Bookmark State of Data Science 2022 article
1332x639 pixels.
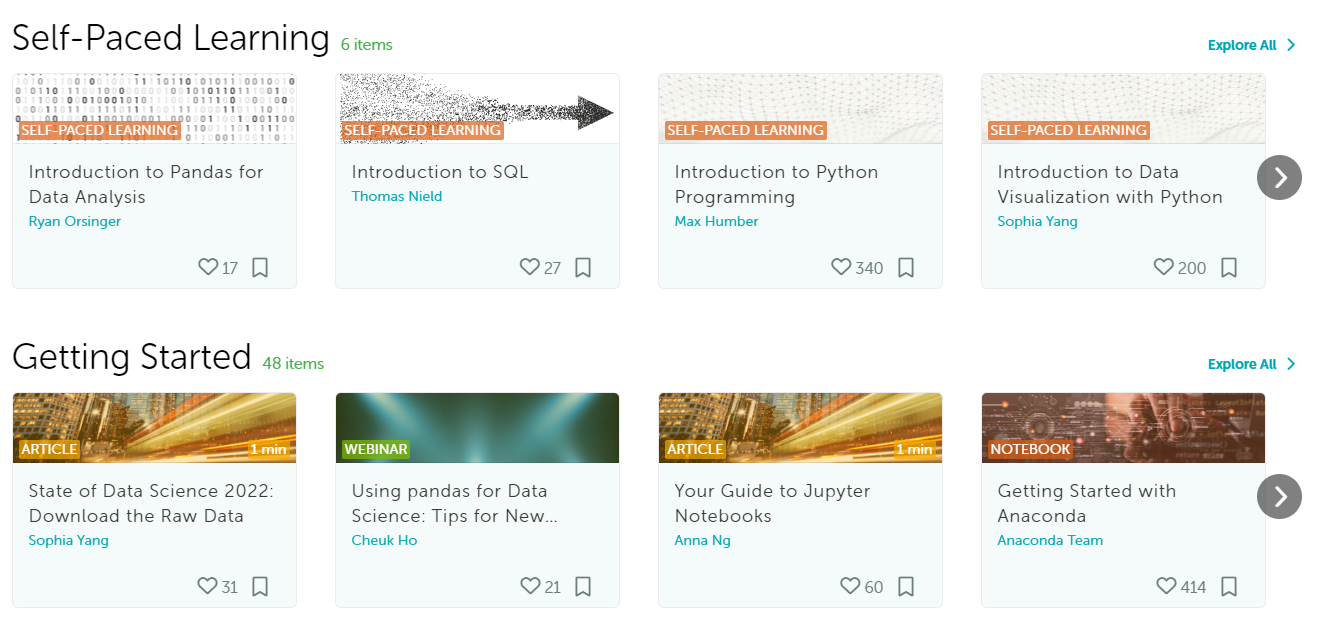coord(260,587)
